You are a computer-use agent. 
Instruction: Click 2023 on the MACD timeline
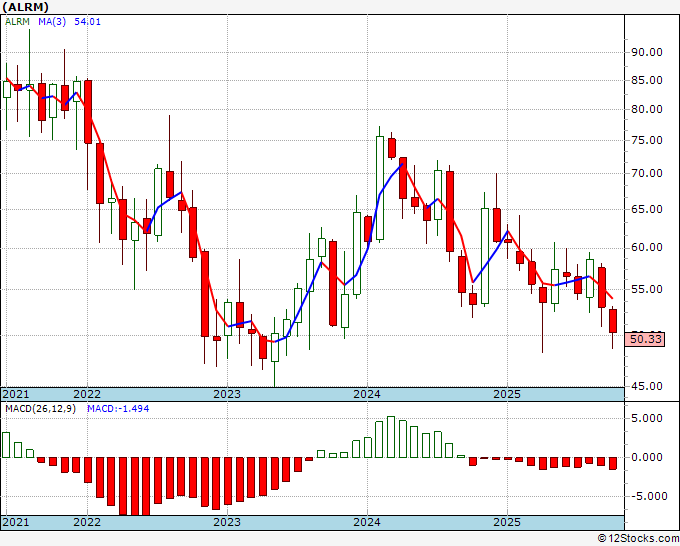(227, 522)
